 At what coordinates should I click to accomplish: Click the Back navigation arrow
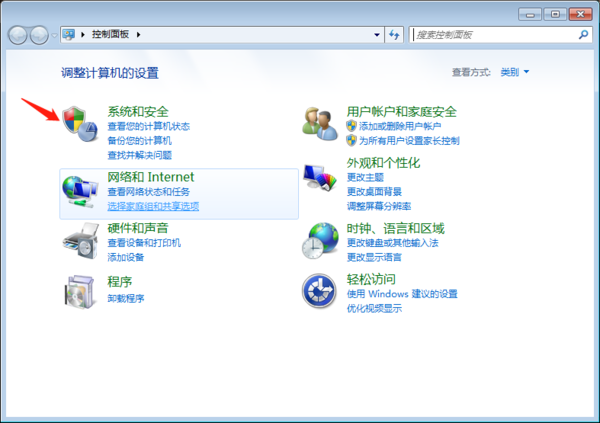(x=18, y=35)
